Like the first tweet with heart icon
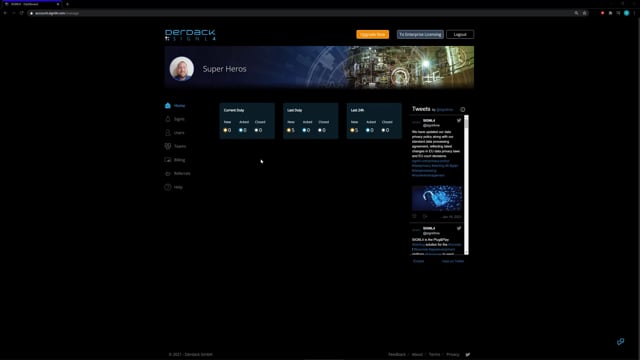Image resolution: width=640 pixels, height=360 pixels. click(414, 216)
